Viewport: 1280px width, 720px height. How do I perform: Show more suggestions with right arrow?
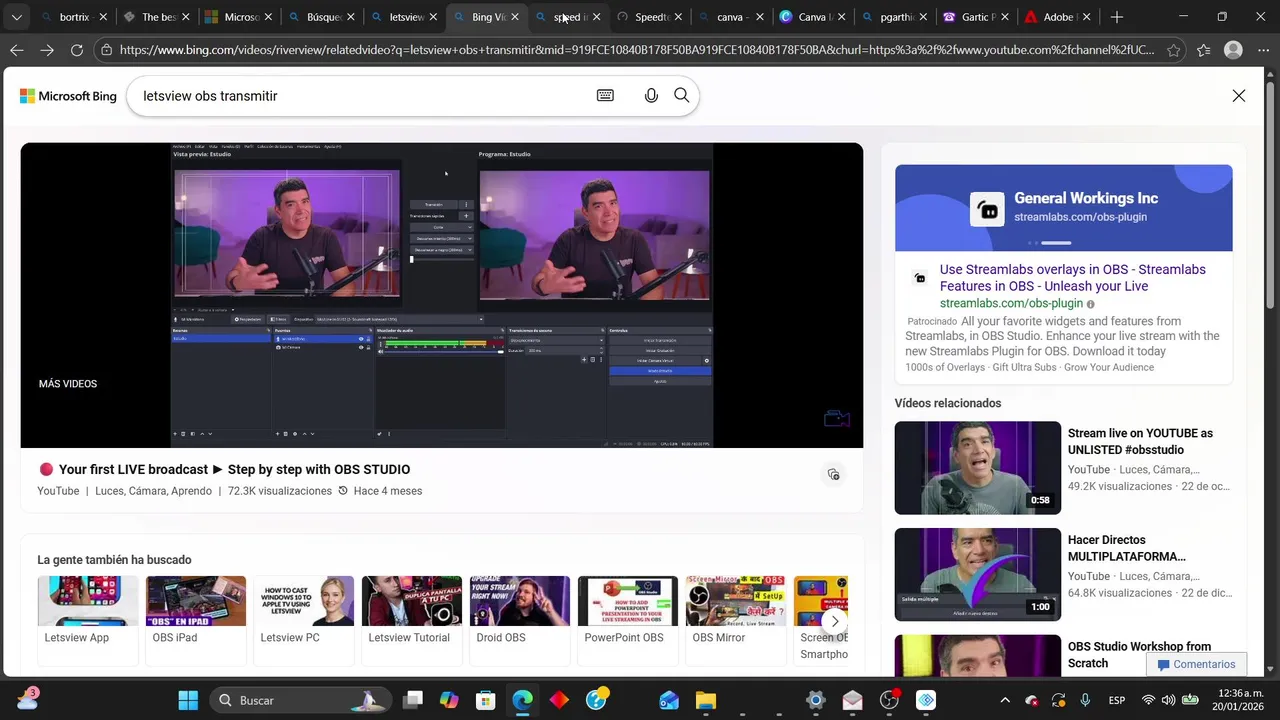click(835, 621)
